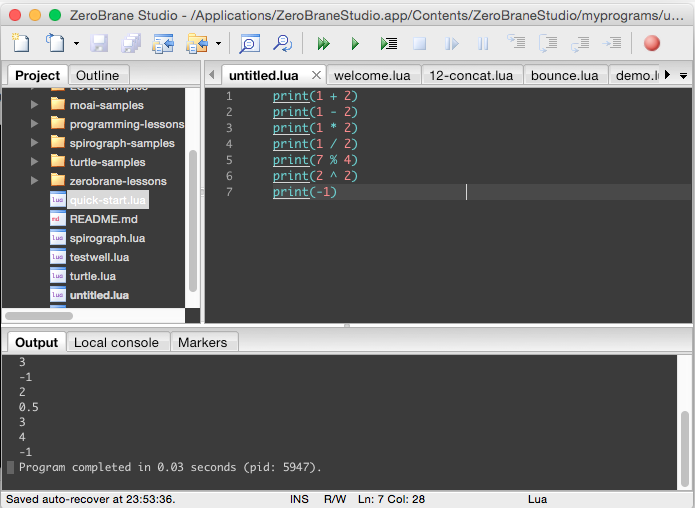Switch to the Local console tab

click(x=116, y=343)
